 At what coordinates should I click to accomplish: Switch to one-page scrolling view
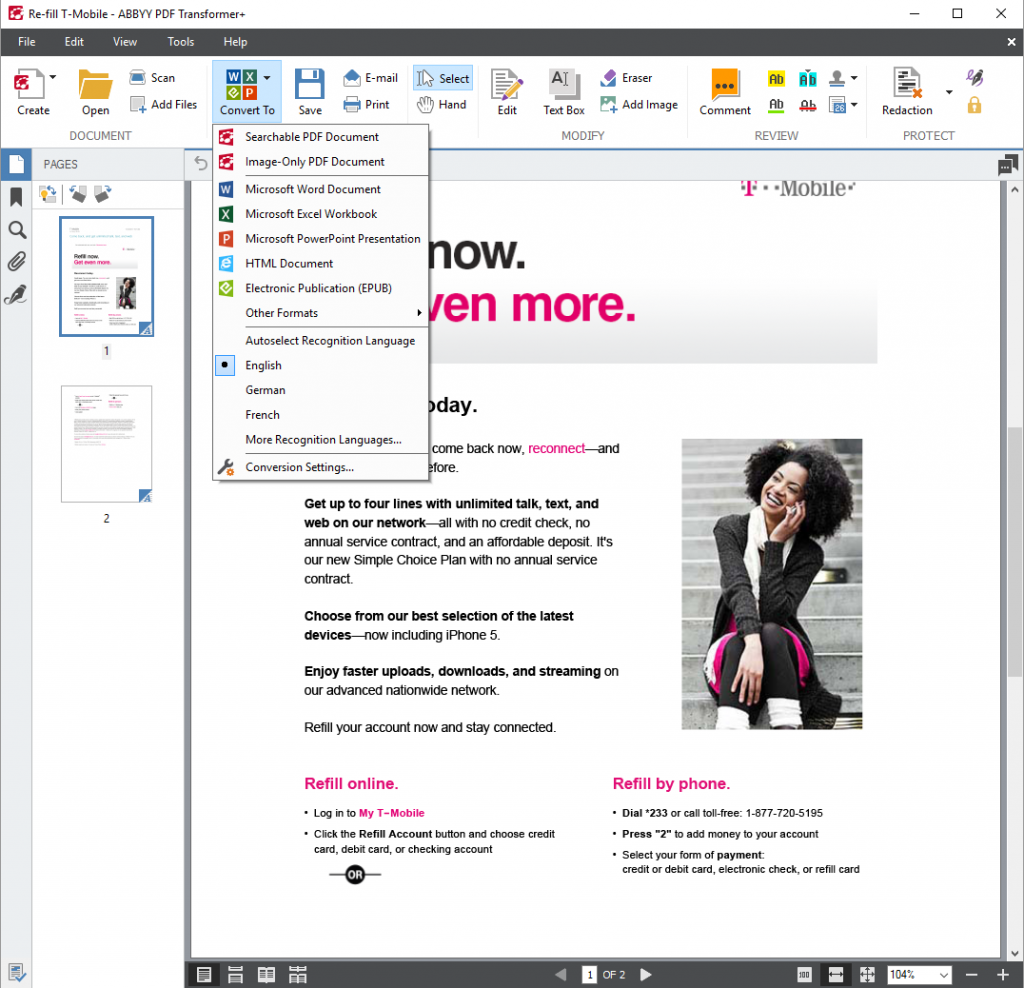pos(235,975)
